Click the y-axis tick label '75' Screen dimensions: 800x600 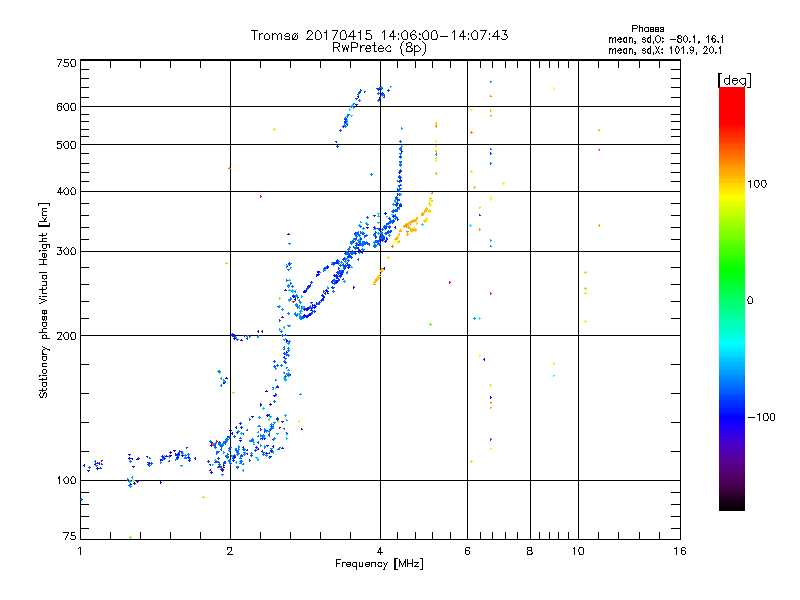coord(70,536)
